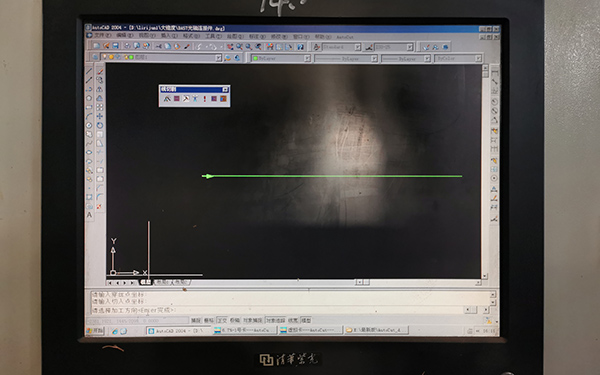The width and height of the screenshot is (600, 375).
Task: Click the Multiline Text tool icon
Action: (x=89, y=215)
